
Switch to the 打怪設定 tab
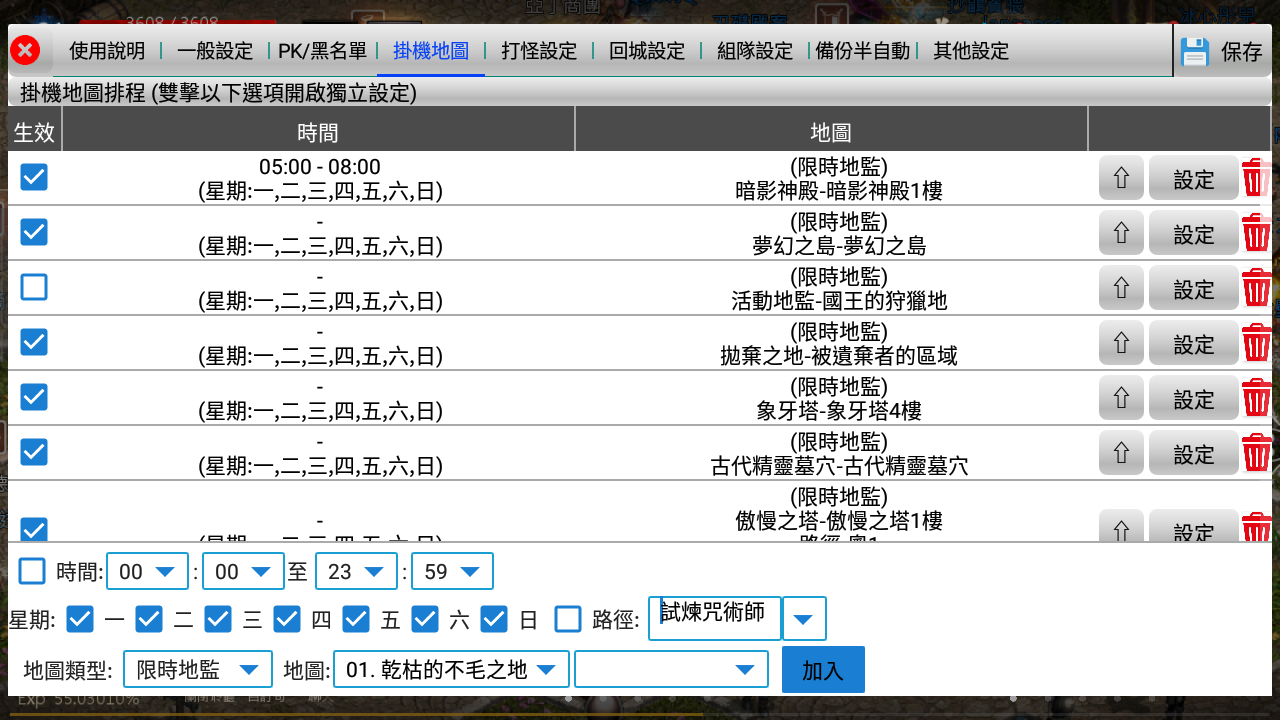tap(541, 51)
